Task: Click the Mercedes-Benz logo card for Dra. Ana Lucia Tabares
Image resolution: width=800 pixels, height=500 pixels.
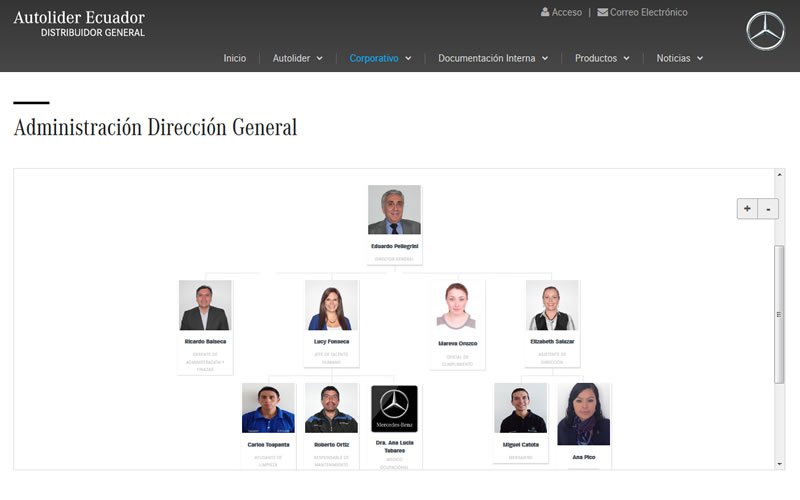Action: pos(394,409)
